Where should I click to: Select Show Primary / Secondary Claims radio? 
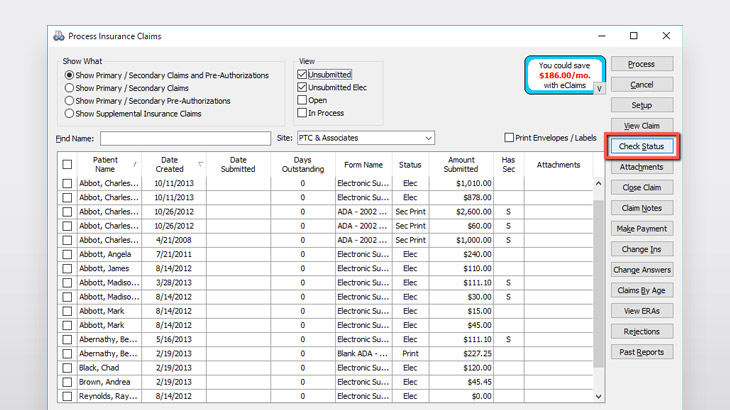click(x=69, y=88)
